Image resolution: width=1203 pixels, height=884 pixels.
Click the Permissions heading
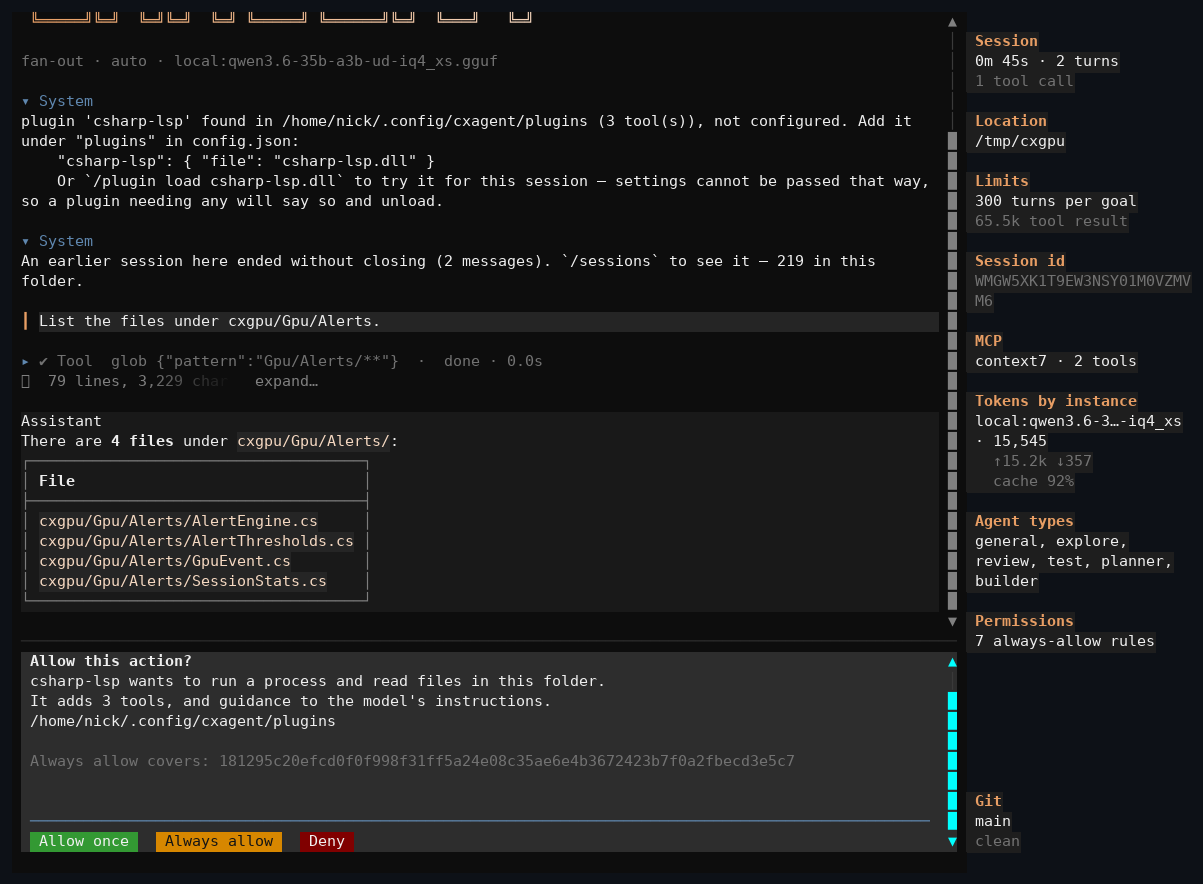click(1024, 621)
